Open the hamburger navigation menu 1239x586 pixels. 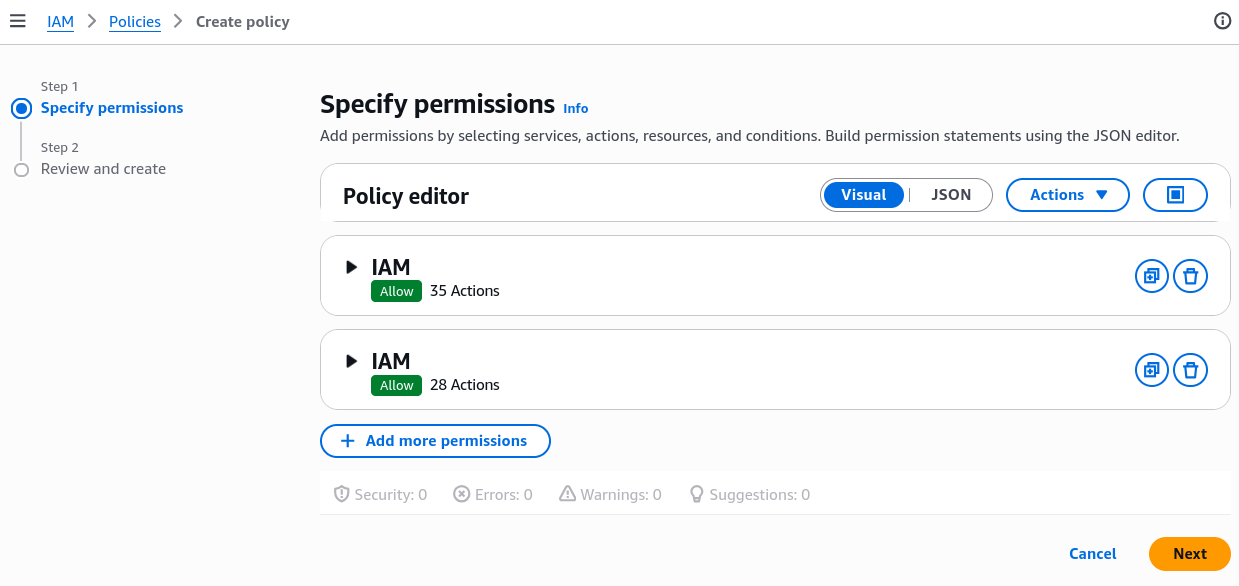(x=17, y=21)
